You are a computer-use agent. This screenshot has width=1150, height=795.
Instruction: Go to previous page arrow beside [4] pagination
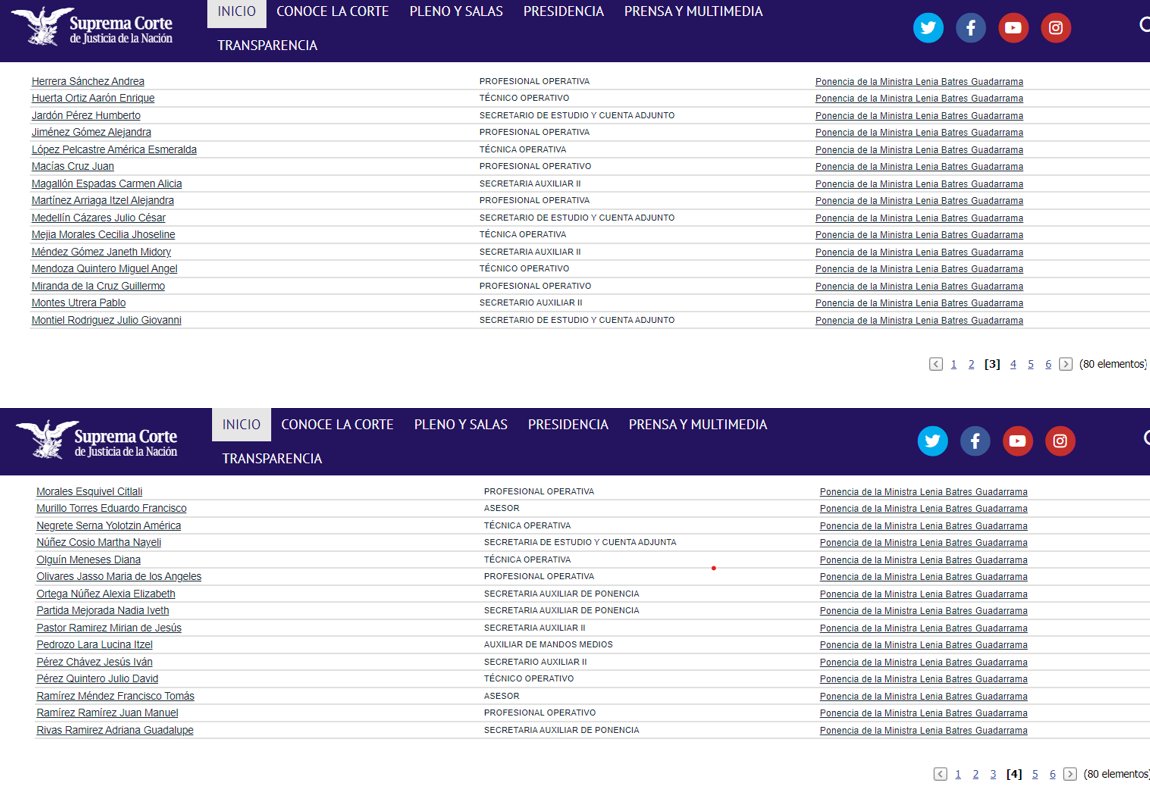(x=940, y=774)
